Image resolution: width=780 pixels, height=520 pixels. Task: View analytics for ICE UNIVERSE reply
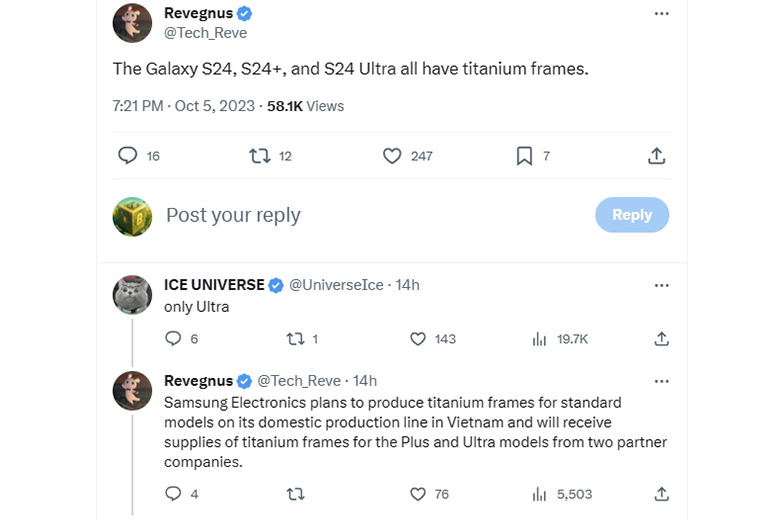pos(540,339)
